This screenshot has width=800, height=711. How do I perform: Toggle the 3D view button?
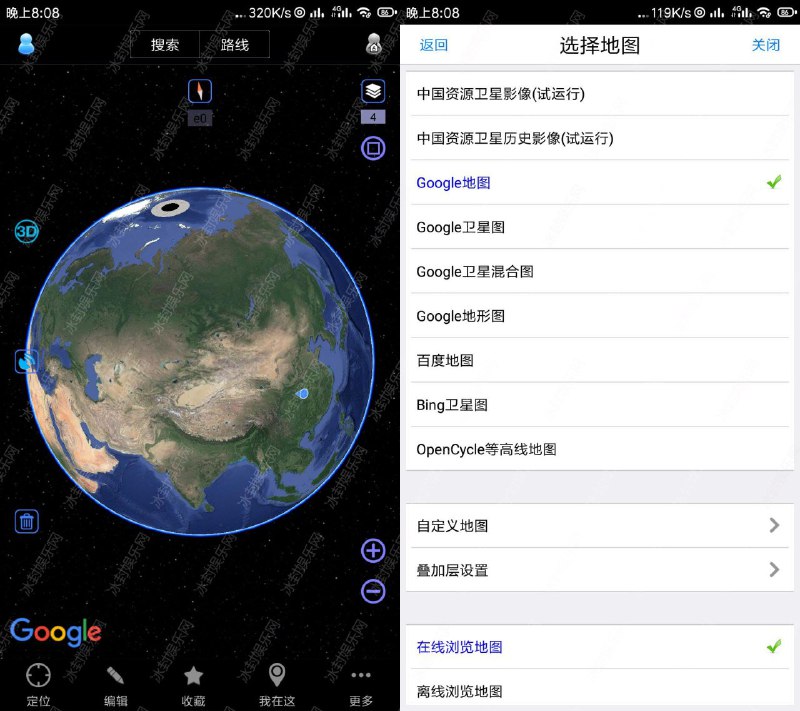coord(27,232)
